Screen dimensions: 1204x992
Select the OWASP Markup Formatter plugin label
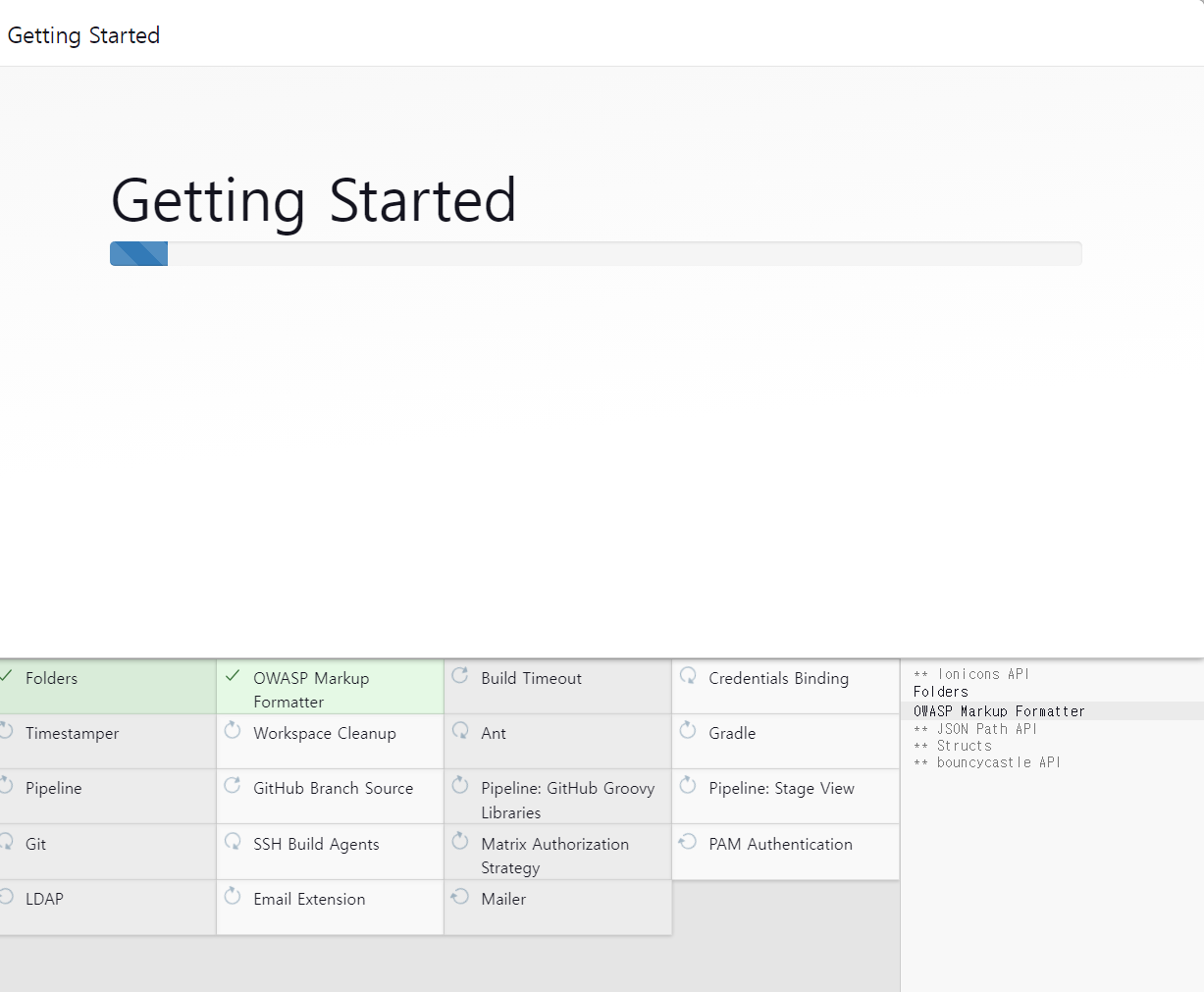(x=311, y=690)
